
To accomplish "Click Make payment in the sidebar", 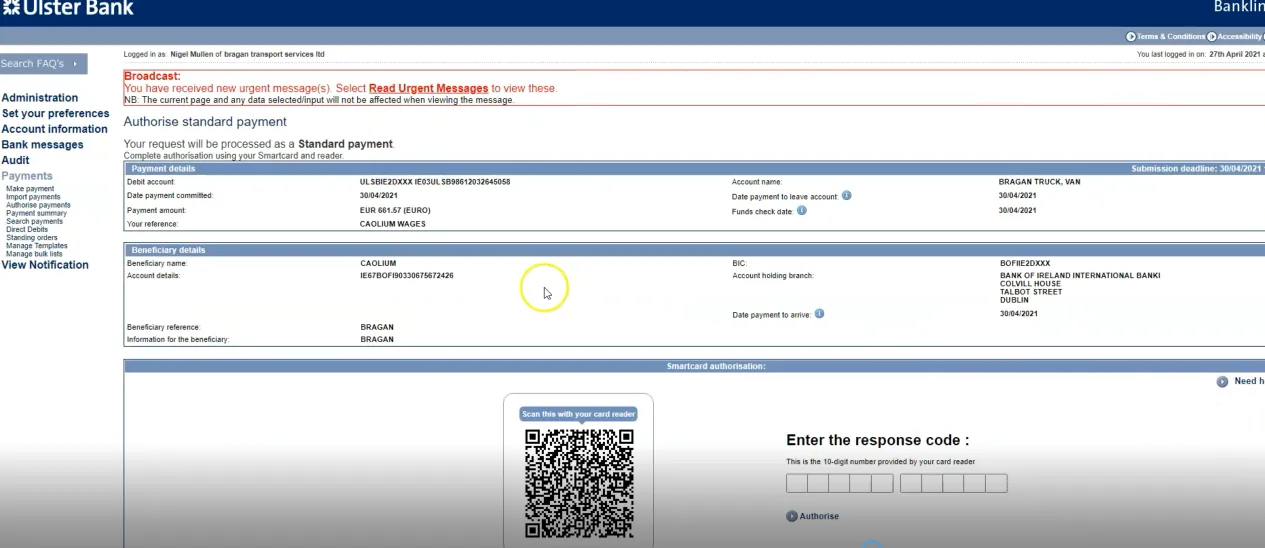I will click(x=30, y=189).
